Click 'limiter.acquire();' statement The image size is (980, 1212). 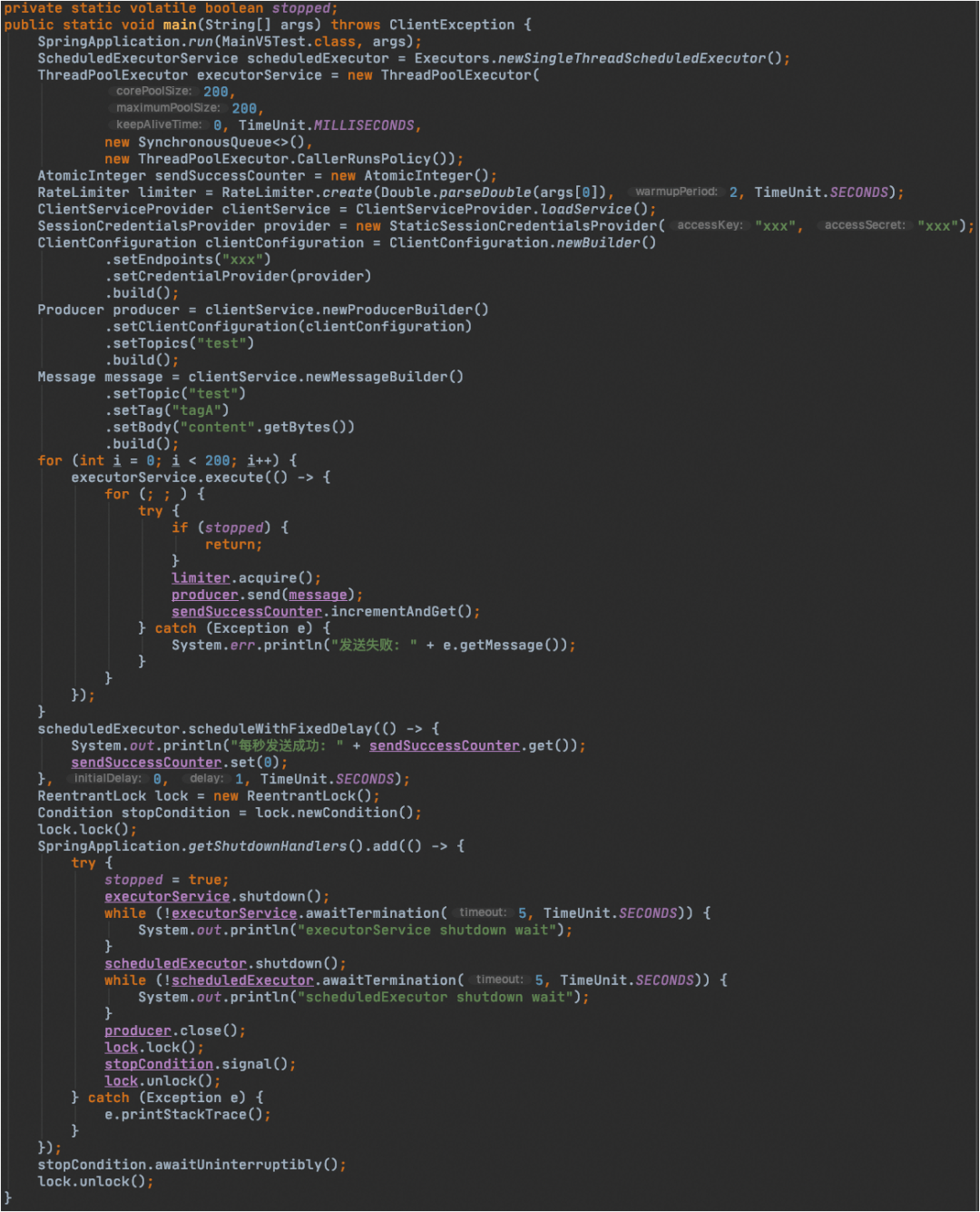pyautogui.click(x=246, y=578)
